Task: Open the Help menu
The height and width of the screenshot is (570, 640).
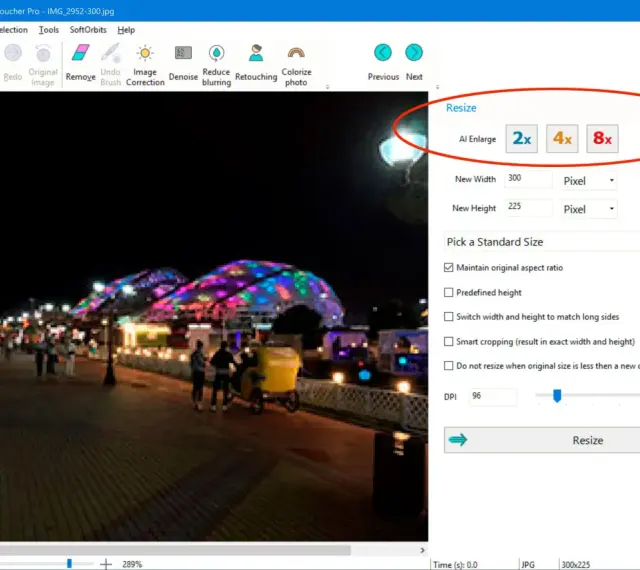Action: tap(126, 30)
